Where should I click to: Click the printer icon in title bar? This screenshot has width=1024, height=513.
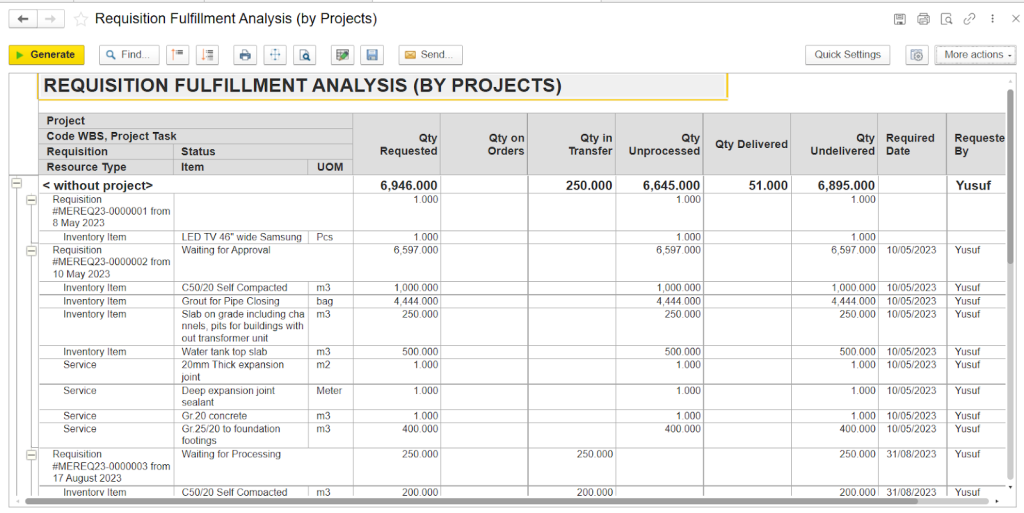(x=923, y=19)
